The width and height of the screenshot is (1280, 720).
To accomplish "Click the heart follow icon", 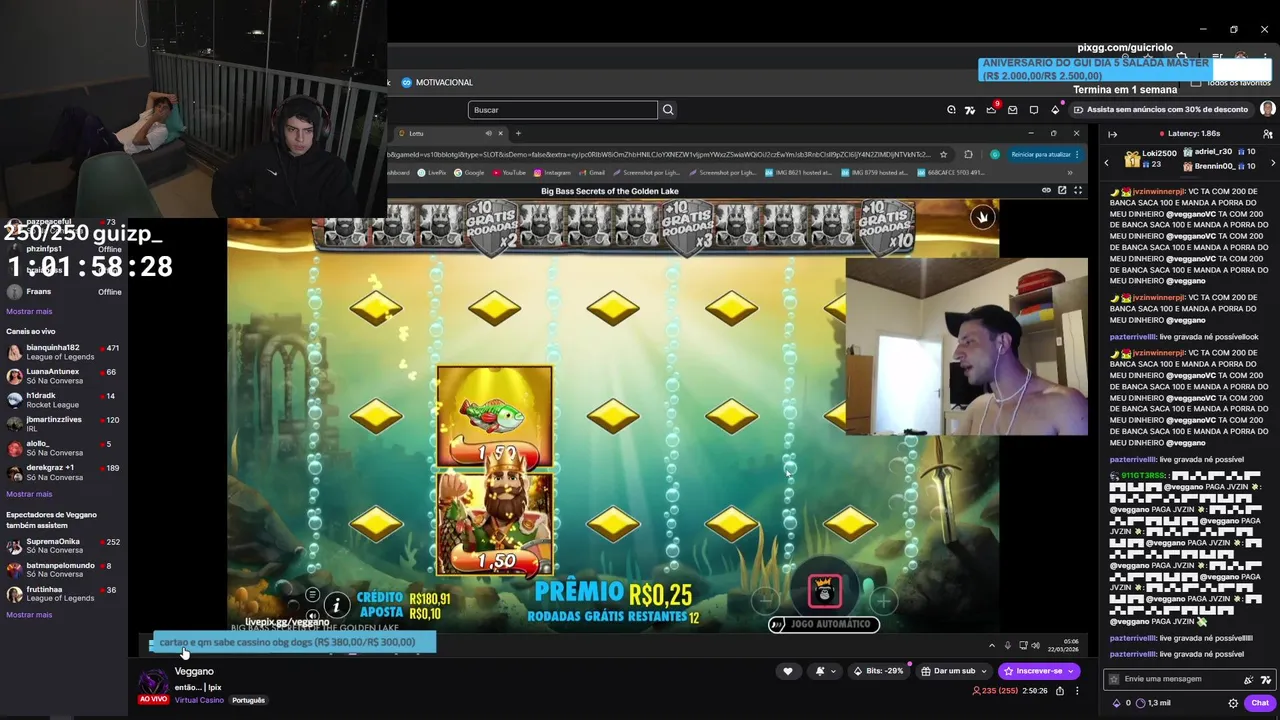I will [x=788, y=671].
